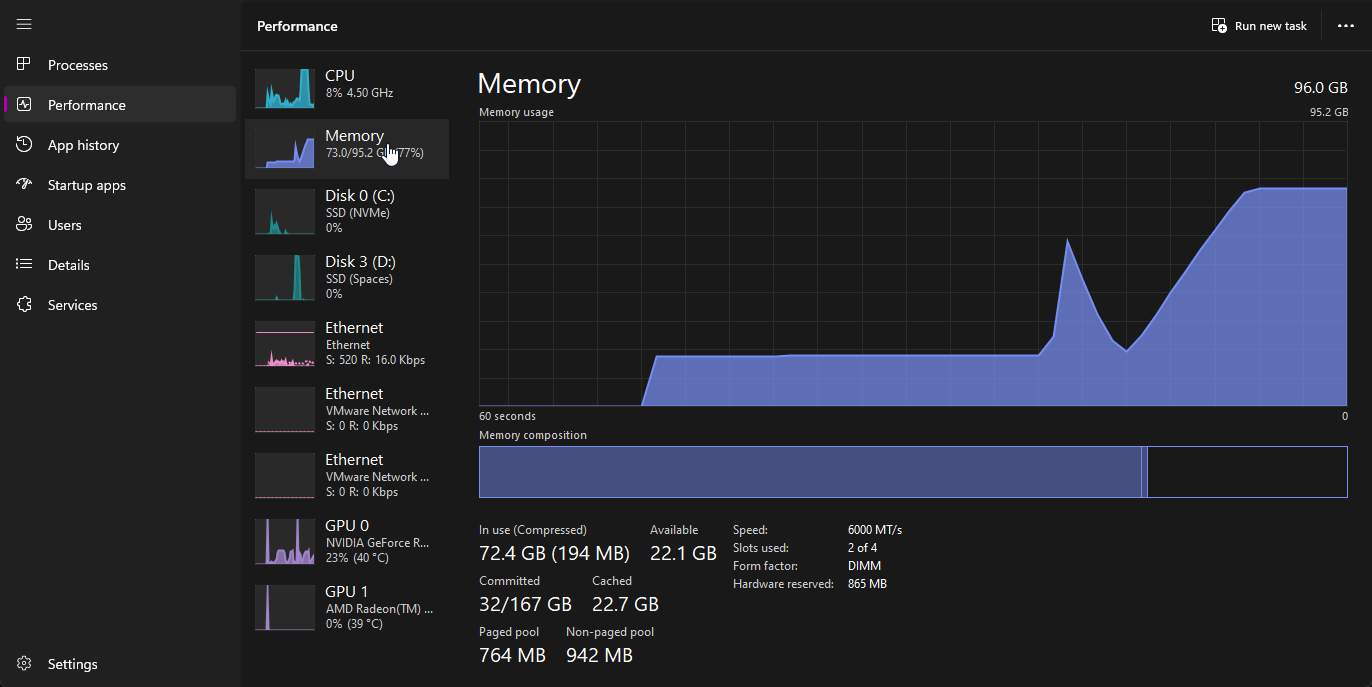
Task: Click the Performance page title
Action: point(297,26)
